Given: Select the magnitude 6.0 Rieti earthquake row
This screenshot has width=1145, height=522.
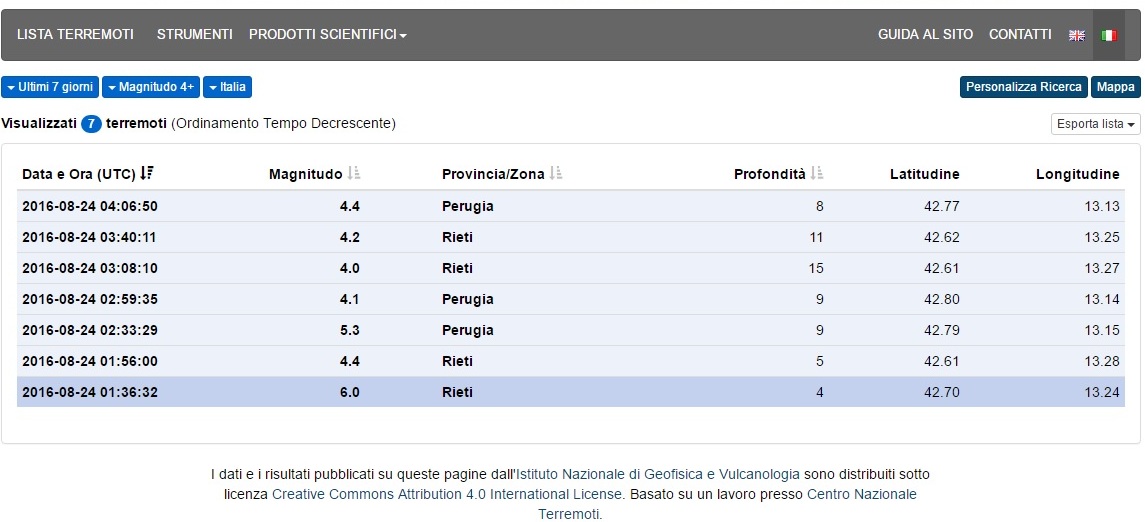Looking at the screenshot, I should point(570,392).
